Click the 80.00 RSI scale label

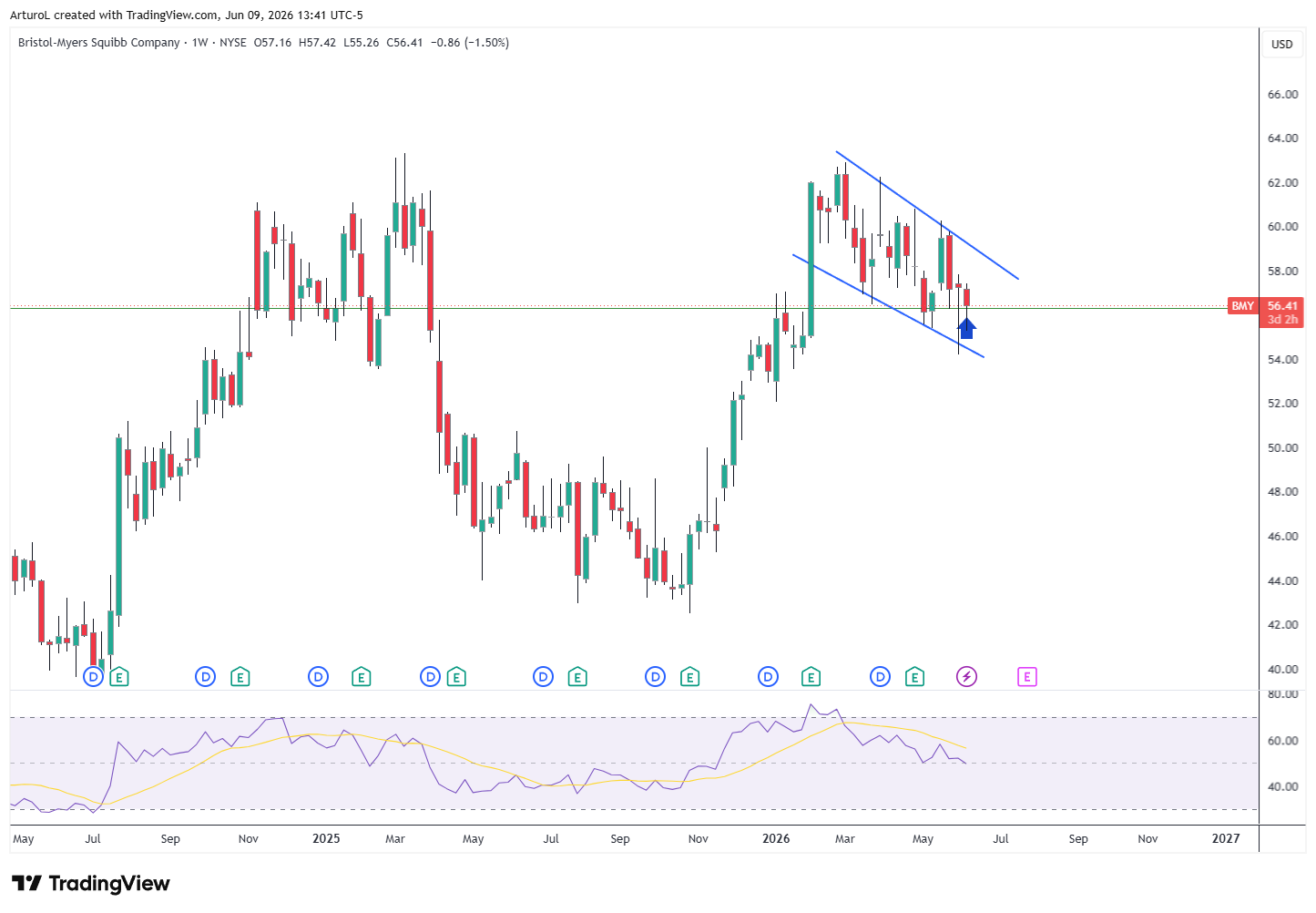tap(1282, 694)
